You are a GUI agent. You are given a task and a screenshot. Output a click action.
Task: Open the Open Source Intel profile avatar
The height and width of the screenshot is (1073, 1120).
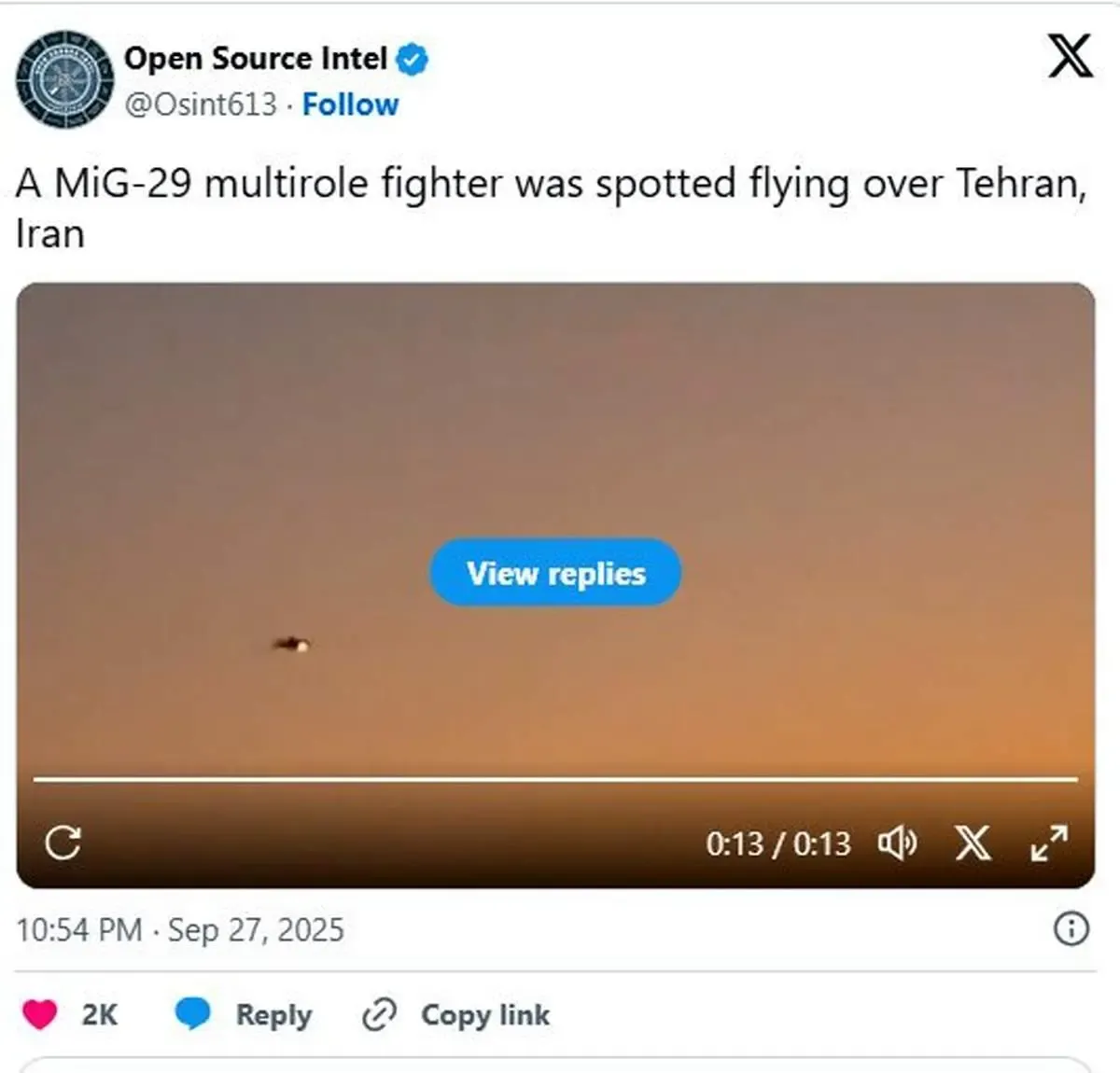[x=63, y=79]
